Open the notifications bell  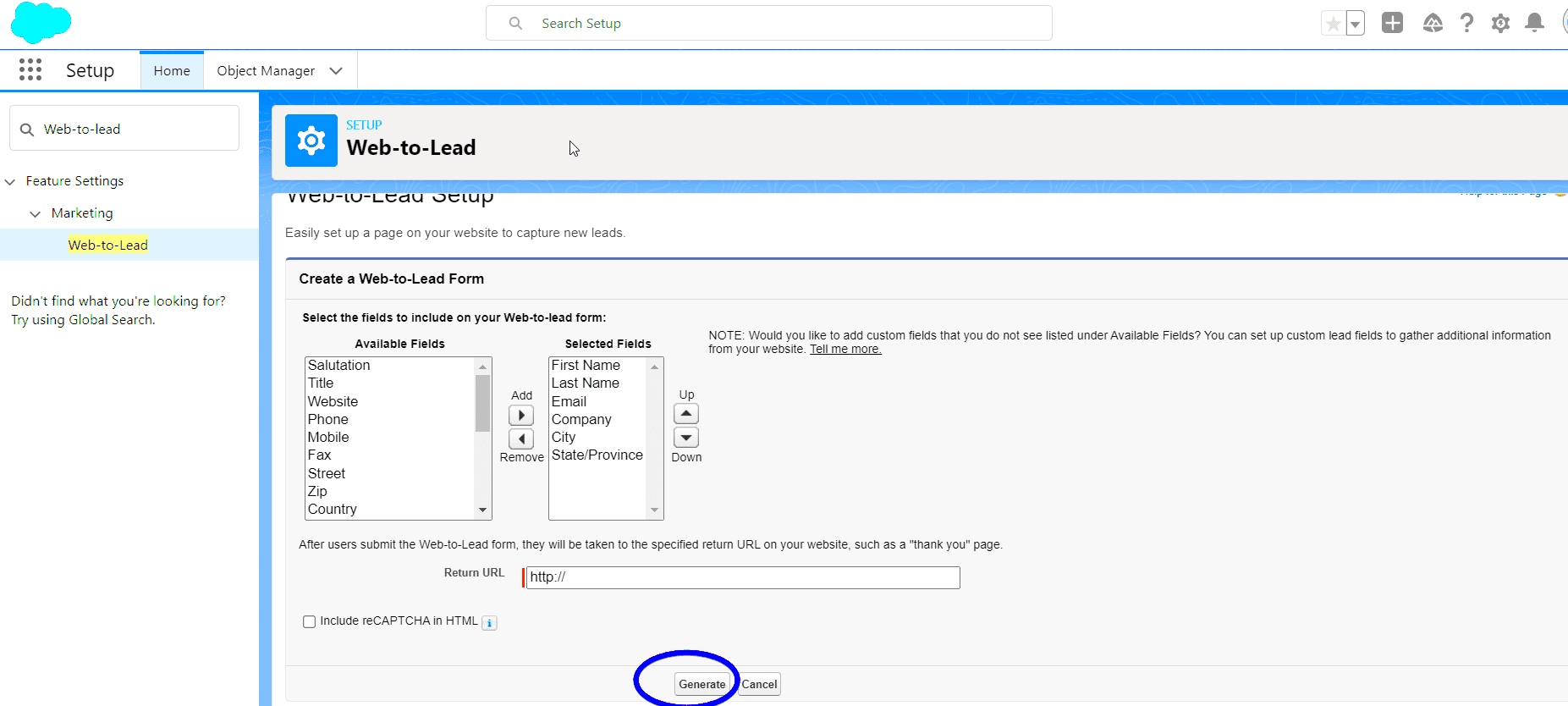click(x=1534, y=23)
